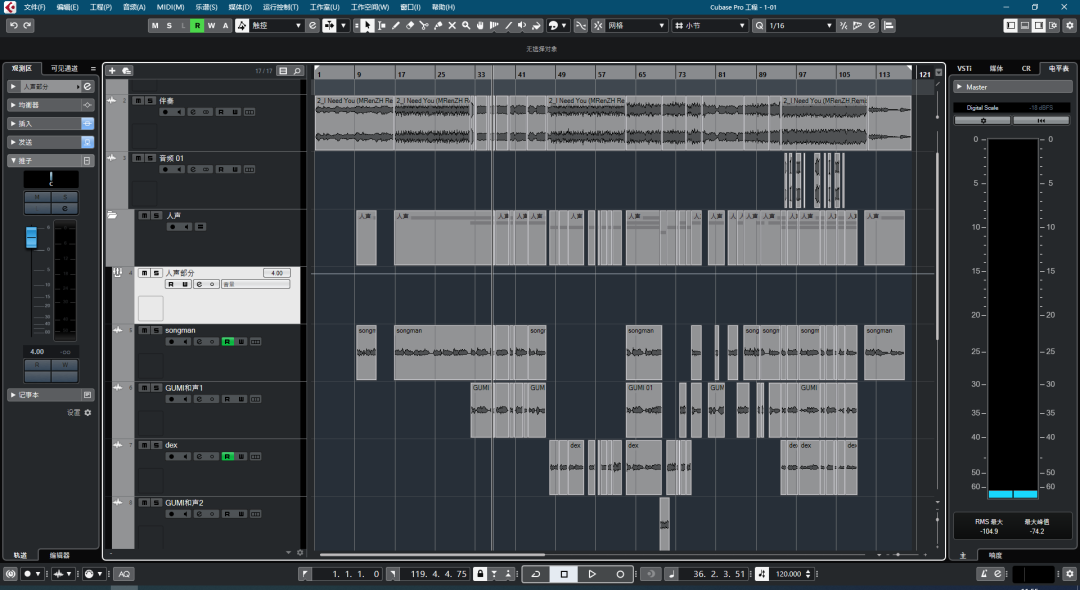Select the Line tool
Image resolution: width=1080 pixels, height=590 pixels.
tap(508, 25)
